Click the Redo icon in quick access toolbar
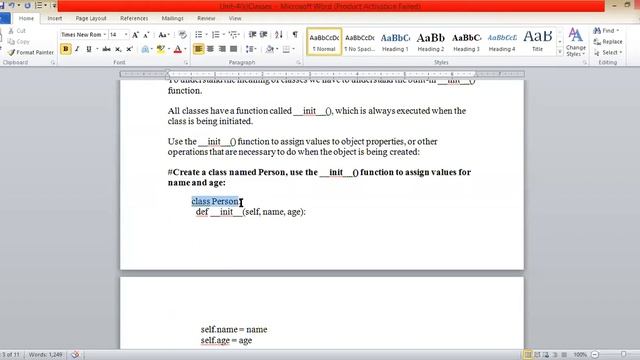640x360 pixels. tap(27, 5)
